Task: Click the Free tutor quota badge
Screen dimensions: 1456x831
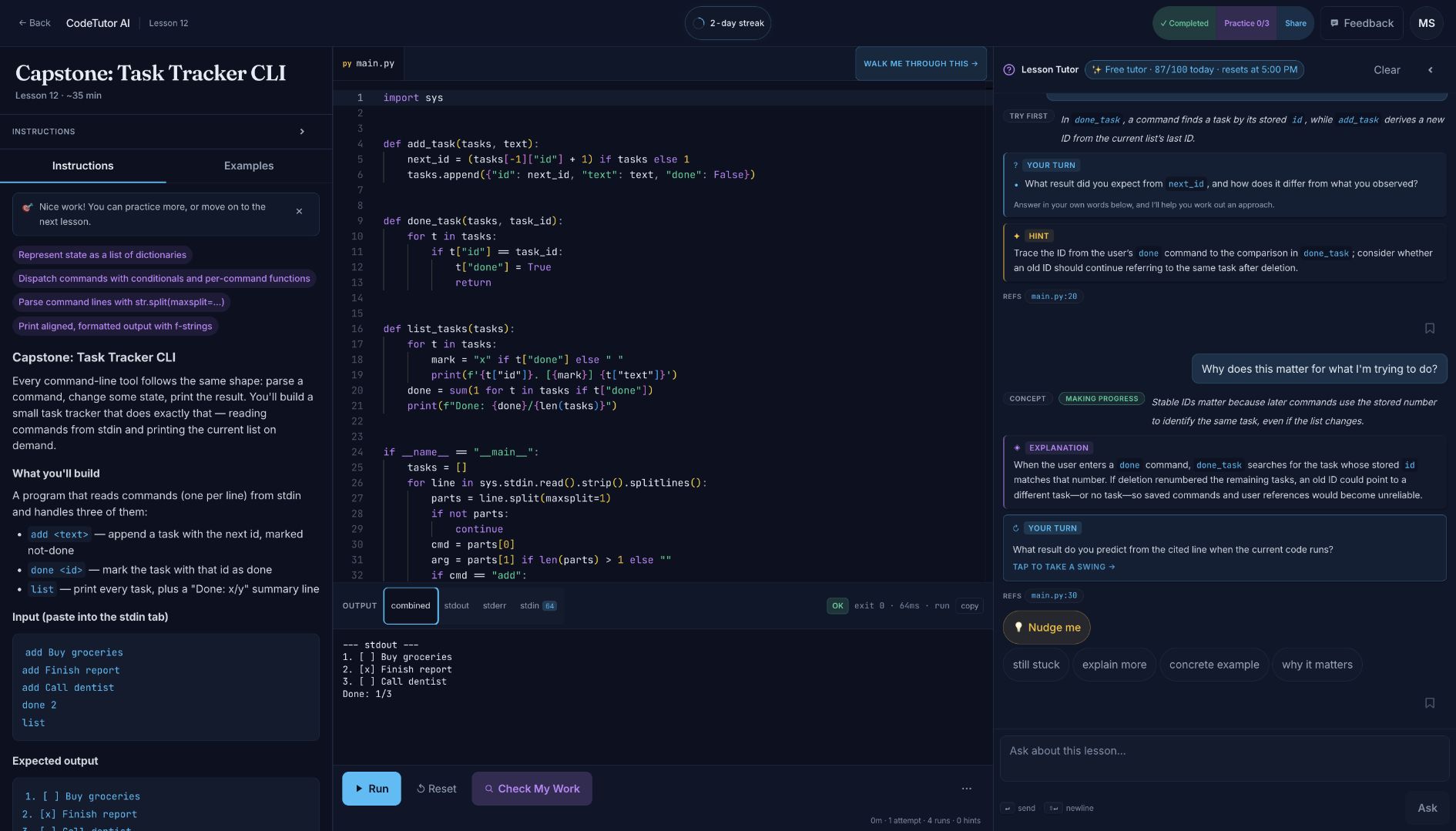Action: tap(1194, 70)
